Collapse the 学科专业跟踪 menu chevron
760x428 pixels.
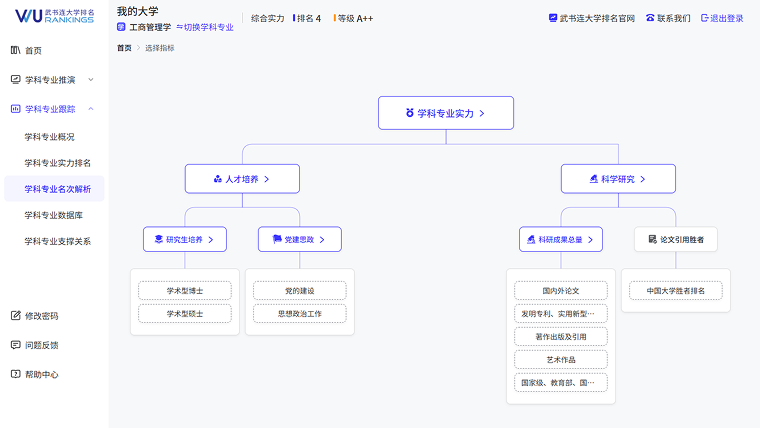pos(91,109)
